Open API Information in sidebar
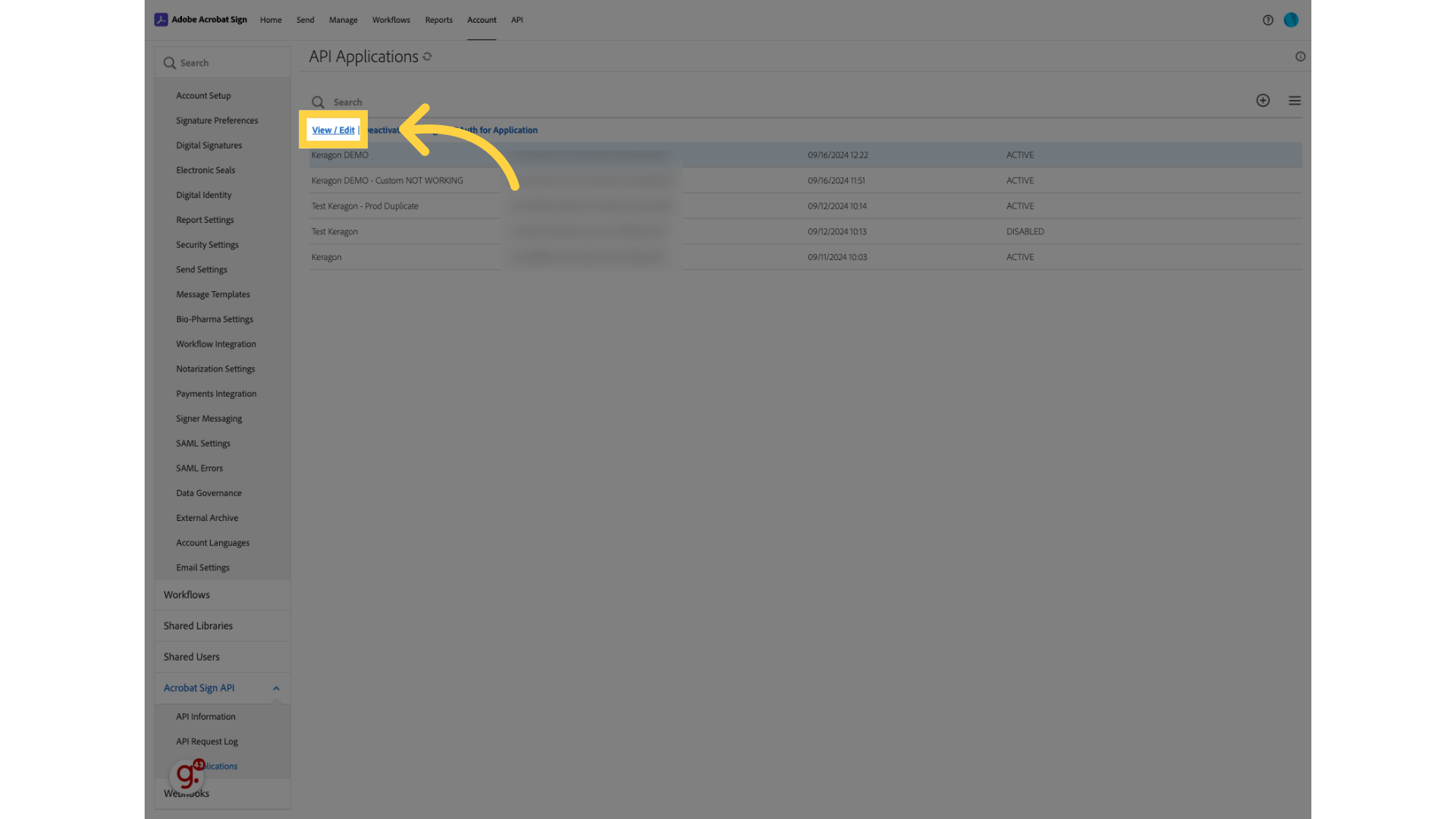 pos(206,717)
